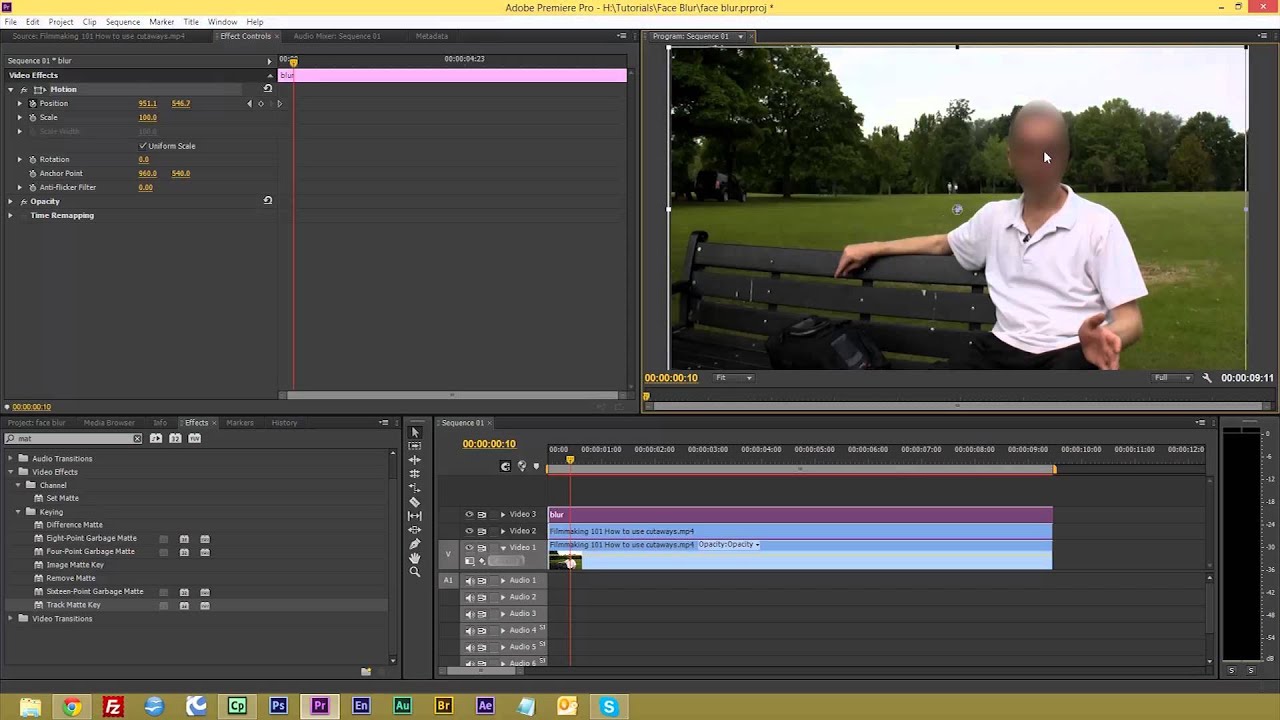Select the Hand tool

[415, 558]
